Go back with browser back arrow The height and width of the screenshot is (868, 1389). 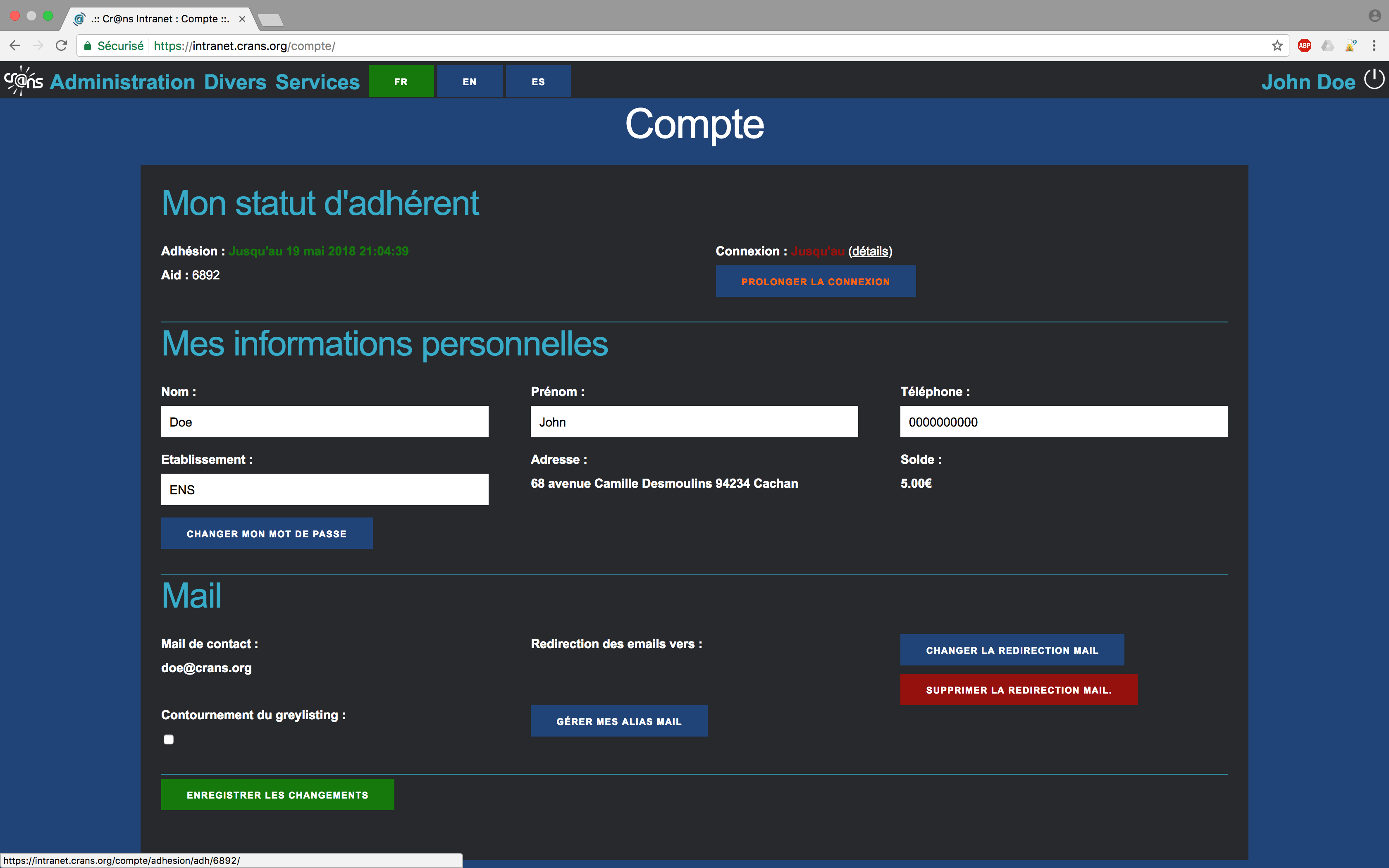(15, 46)
